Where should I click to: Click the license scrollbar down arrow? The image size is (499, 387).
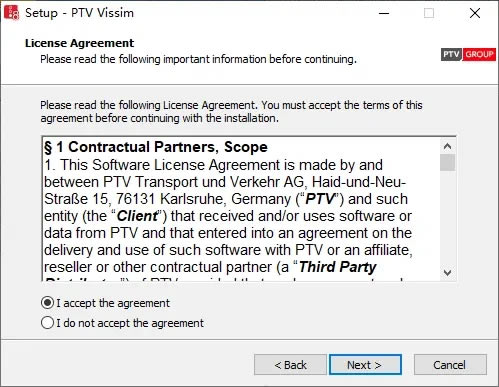(x=448, y=273)
